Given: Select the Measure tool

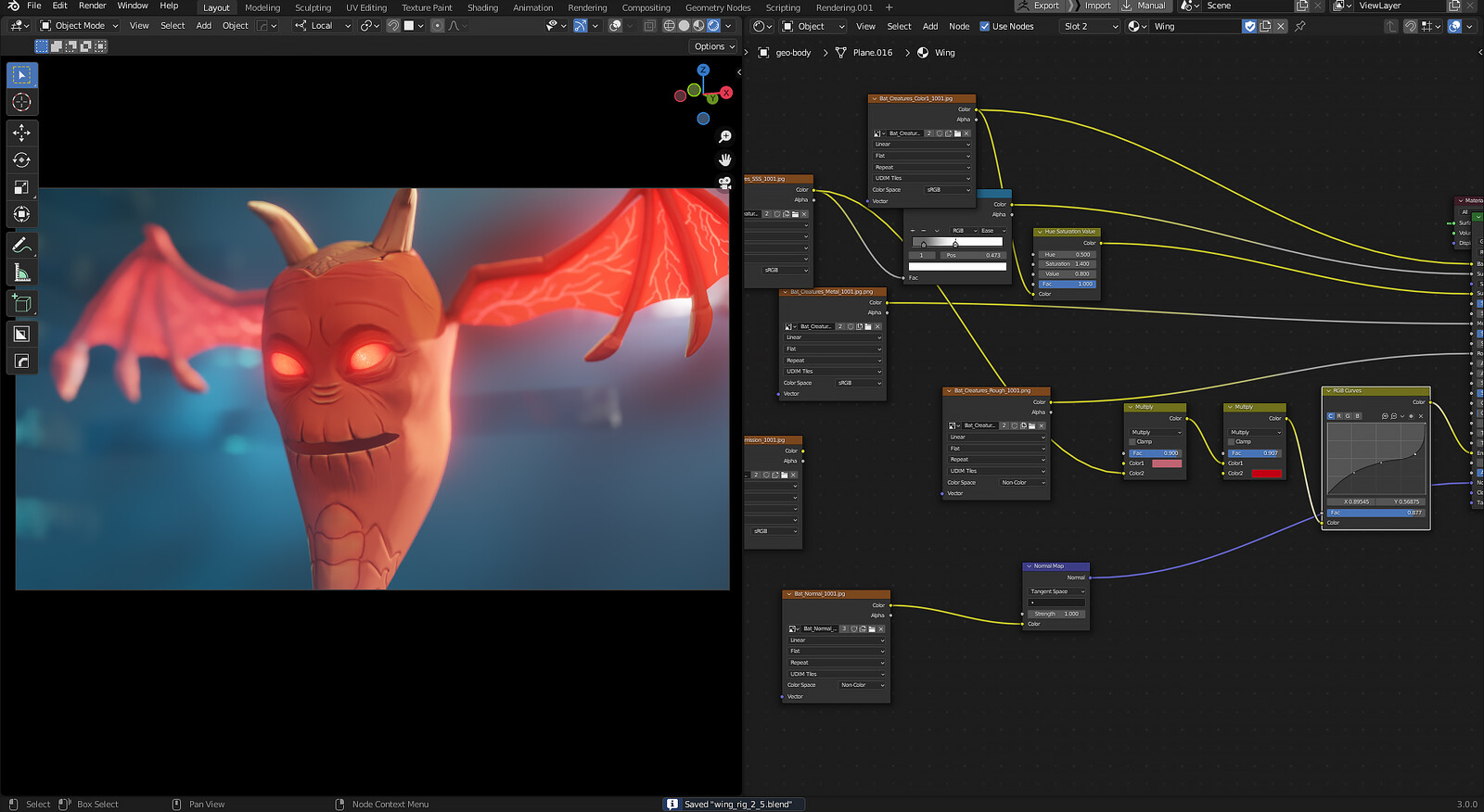Looking at the screenshot, I should (22, 272).
